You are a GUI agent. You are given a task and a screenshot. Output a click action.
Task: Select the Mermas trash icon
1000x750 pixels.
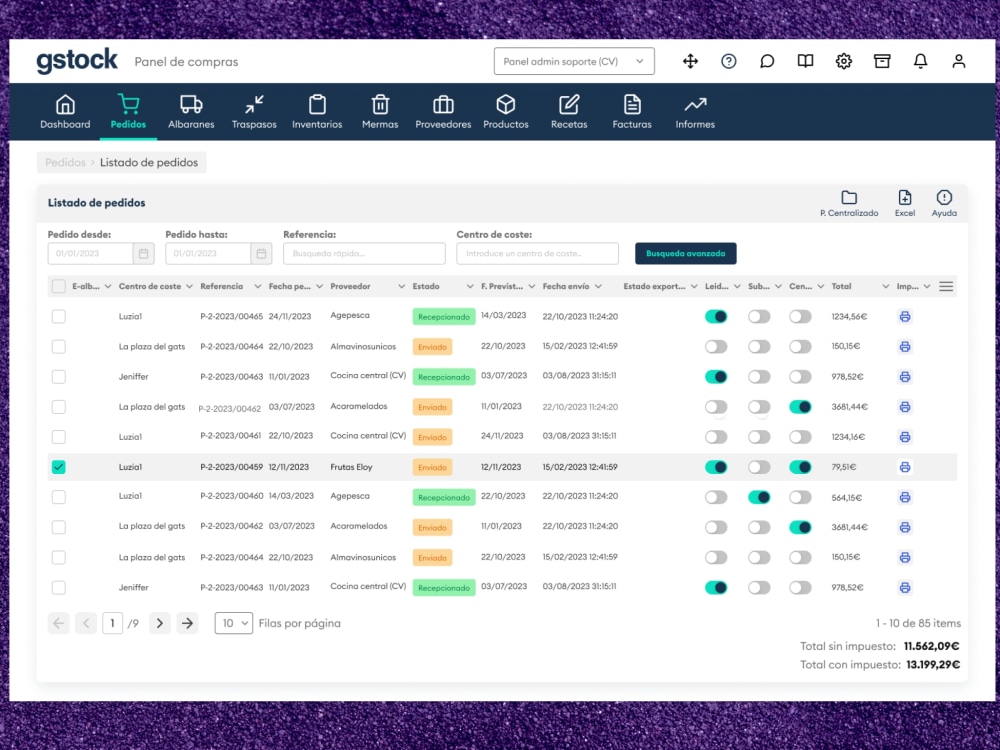tap(380, 104)
